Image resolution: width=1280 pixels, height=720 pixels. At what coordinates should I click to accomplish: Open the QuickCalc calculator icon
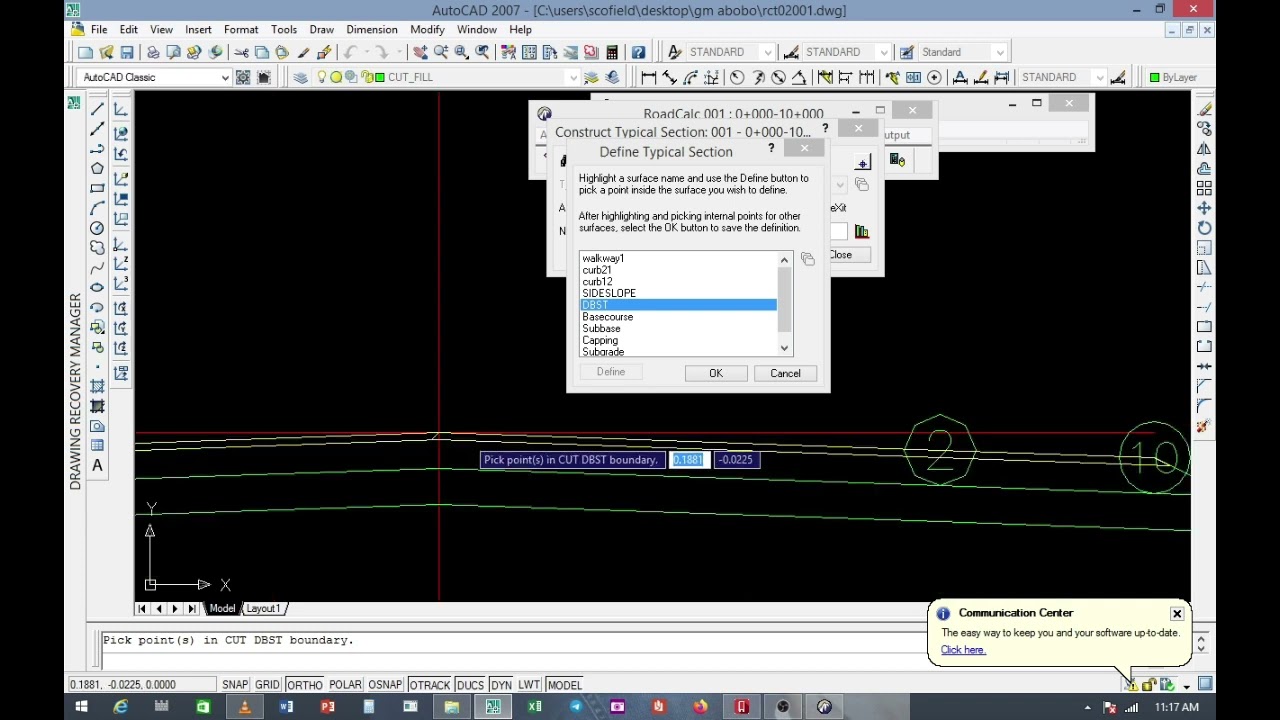pyautogui.click(x=612, y=52)
